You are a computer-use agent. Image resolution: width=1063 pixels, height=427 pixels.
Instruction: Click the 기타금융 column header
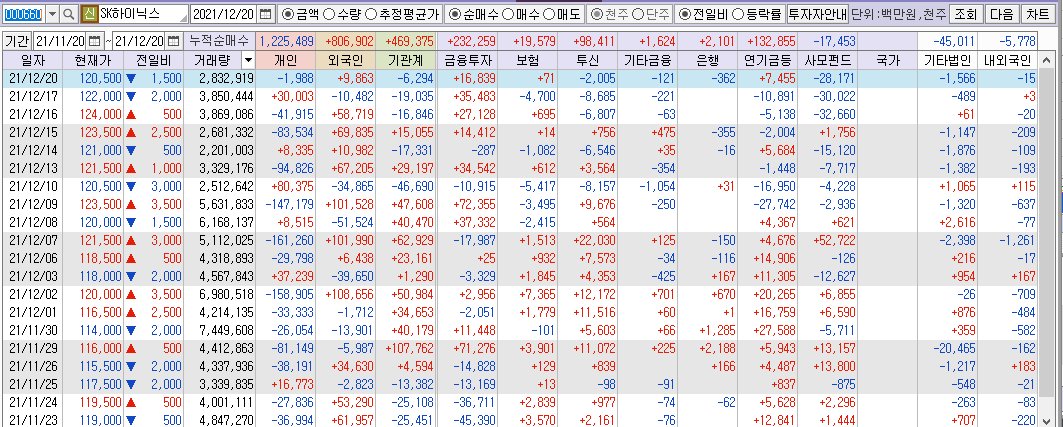(x=647, y=60)
